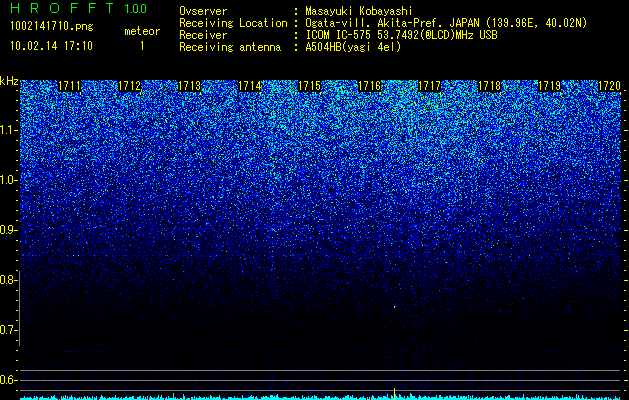Image resolution: width=629 pixels, height=400 pixels.
Task: Click the ICOM IC-575 receiver text
Action: (x=402, y=35)
